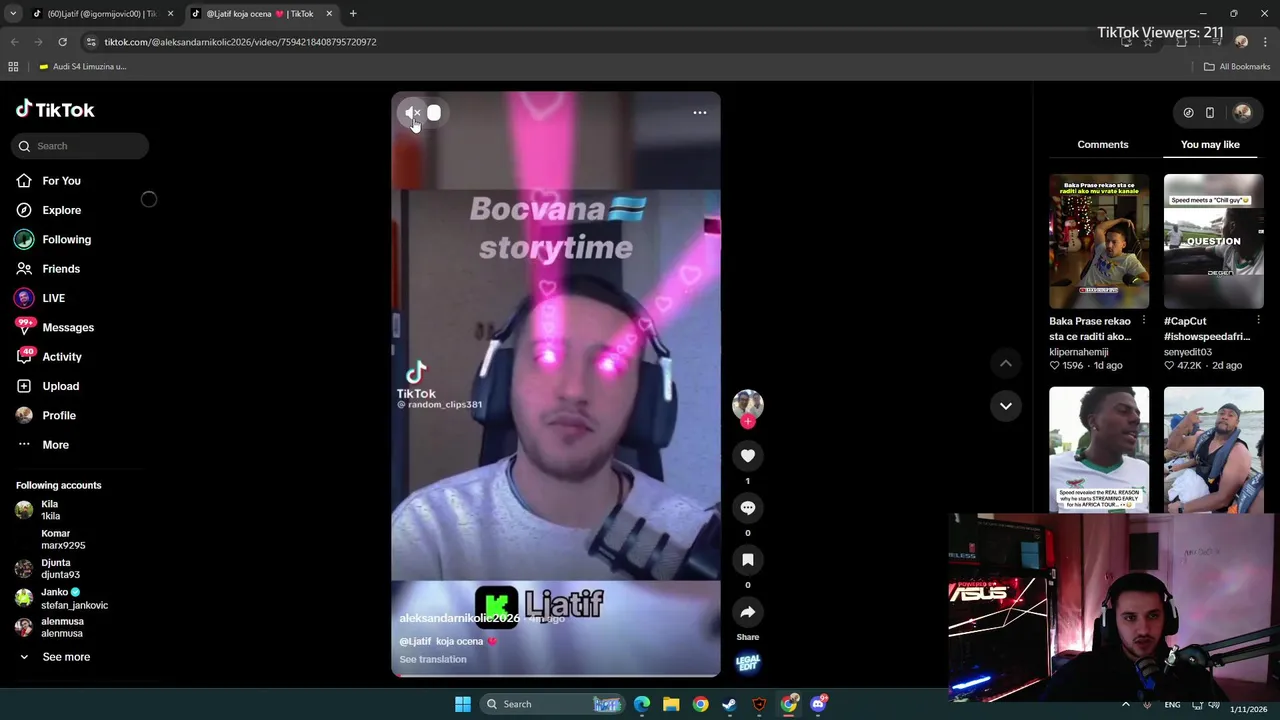1280x720 pixels.
Task: Go to the next video with down chevron
Action: coord(1006,406)
